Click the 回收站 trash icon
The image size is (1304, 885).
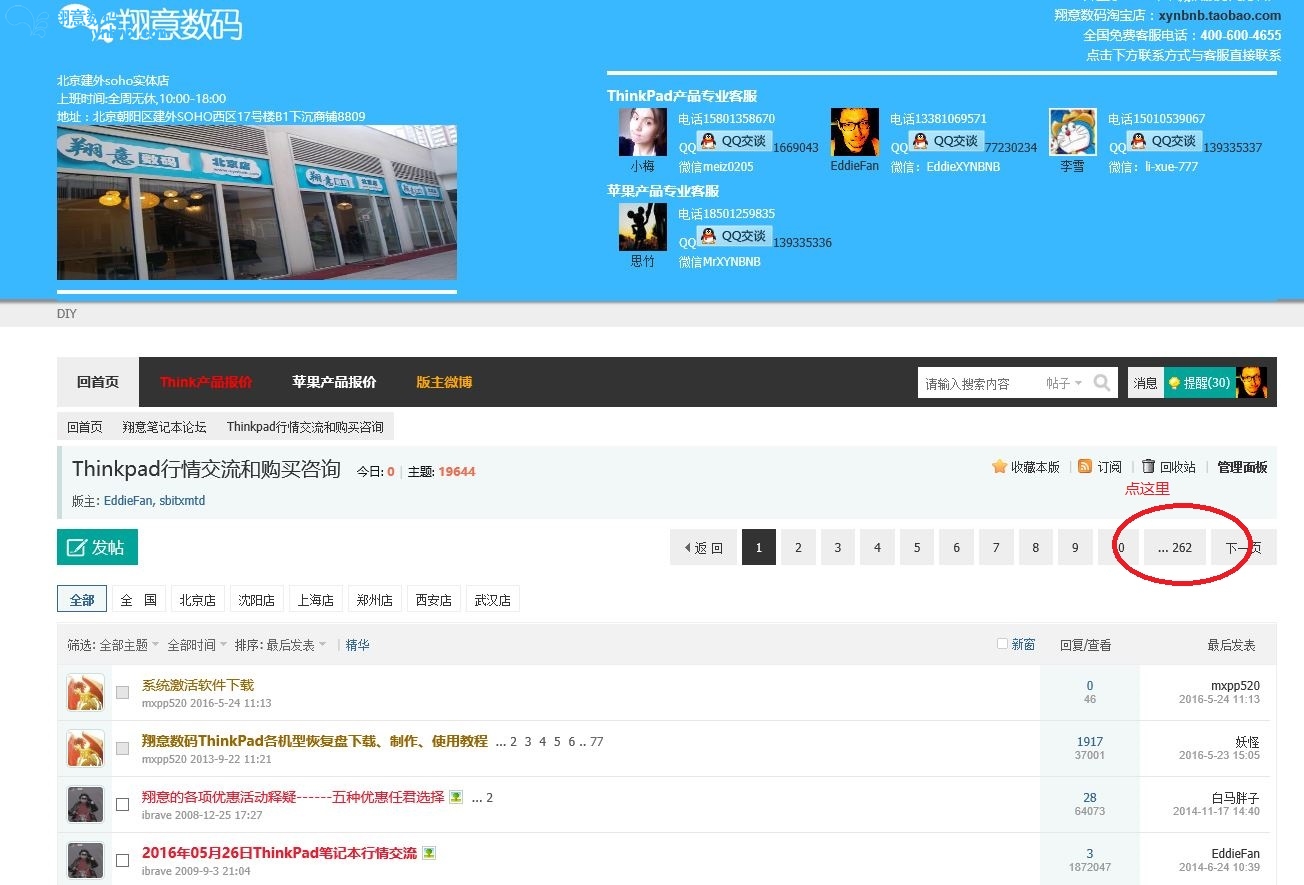pos(1148,466)
